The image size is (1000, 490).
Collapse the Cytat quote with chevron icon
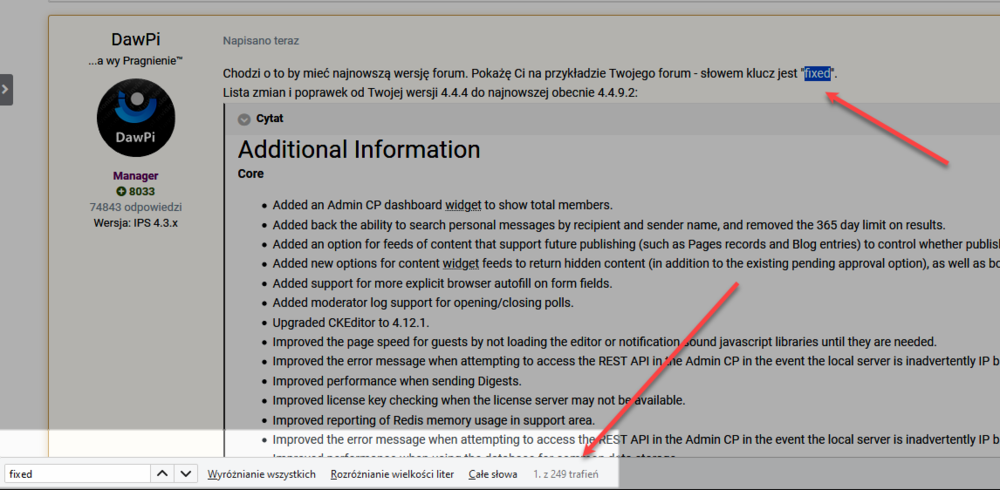coord(244,119)
